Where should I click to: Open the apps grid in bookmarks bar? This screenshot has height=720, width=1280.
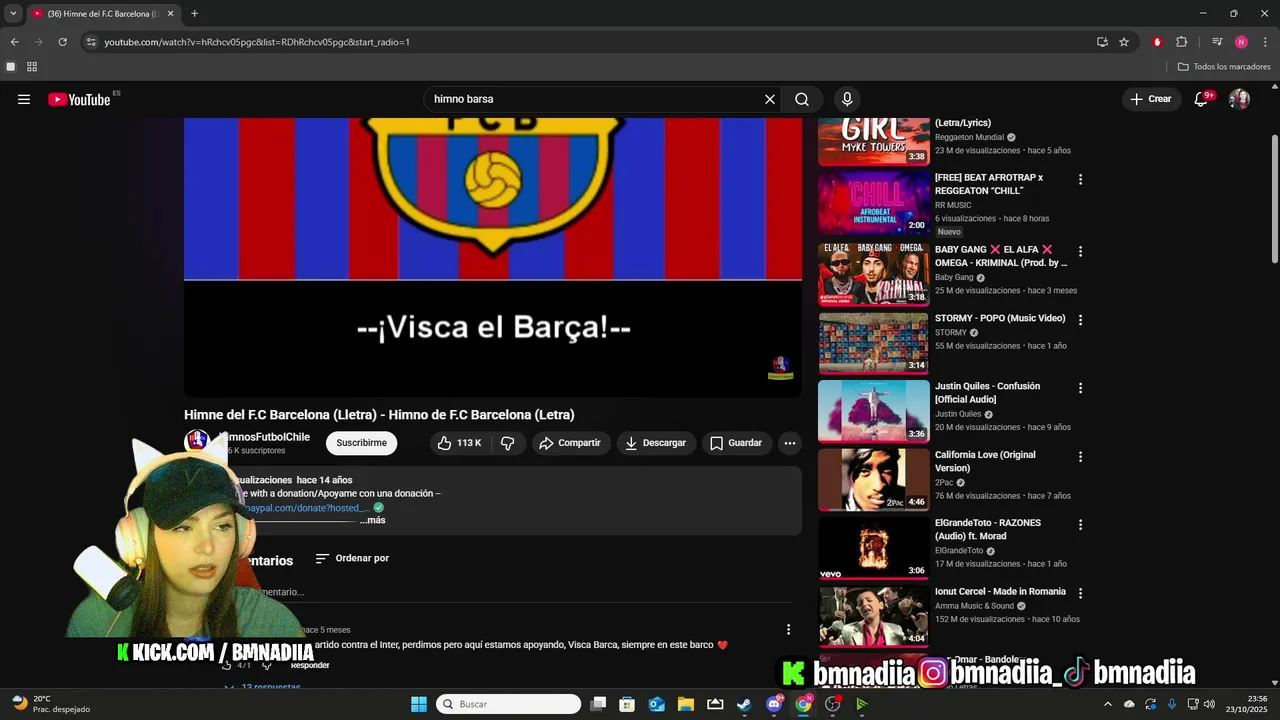[32, 67]
